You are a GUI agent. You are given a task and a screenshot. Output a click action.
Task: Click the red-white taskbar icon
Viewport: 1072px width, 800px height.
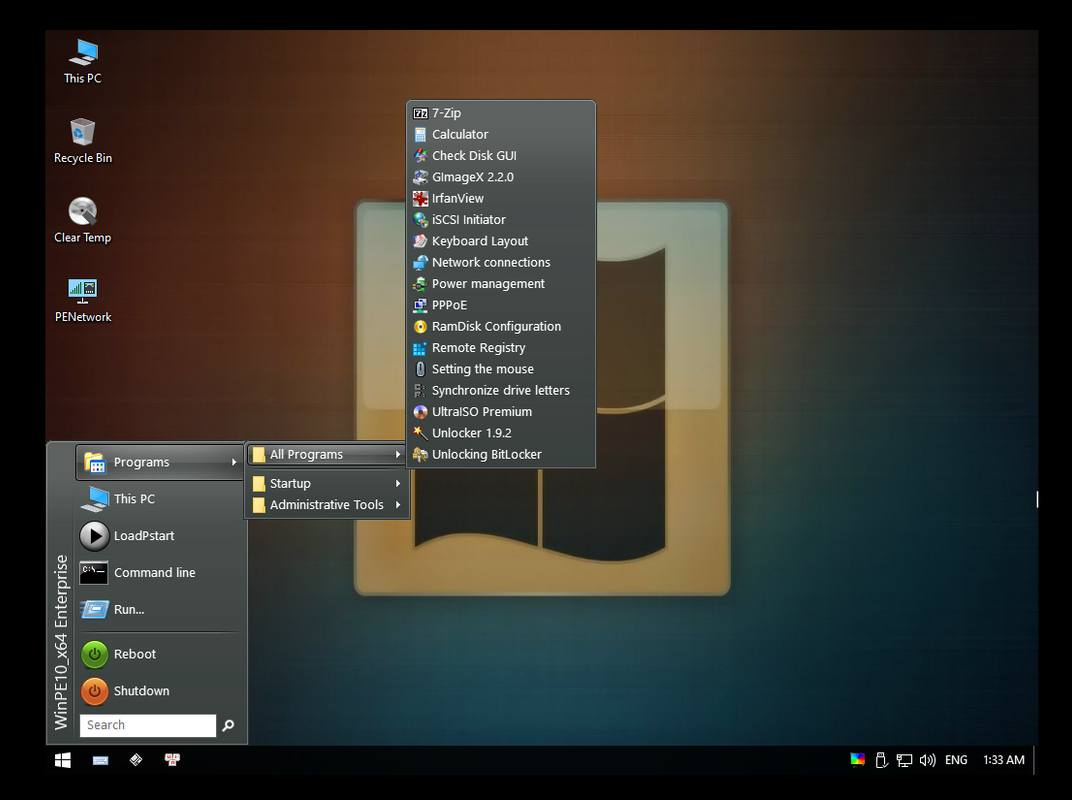[x=172, y=760]
